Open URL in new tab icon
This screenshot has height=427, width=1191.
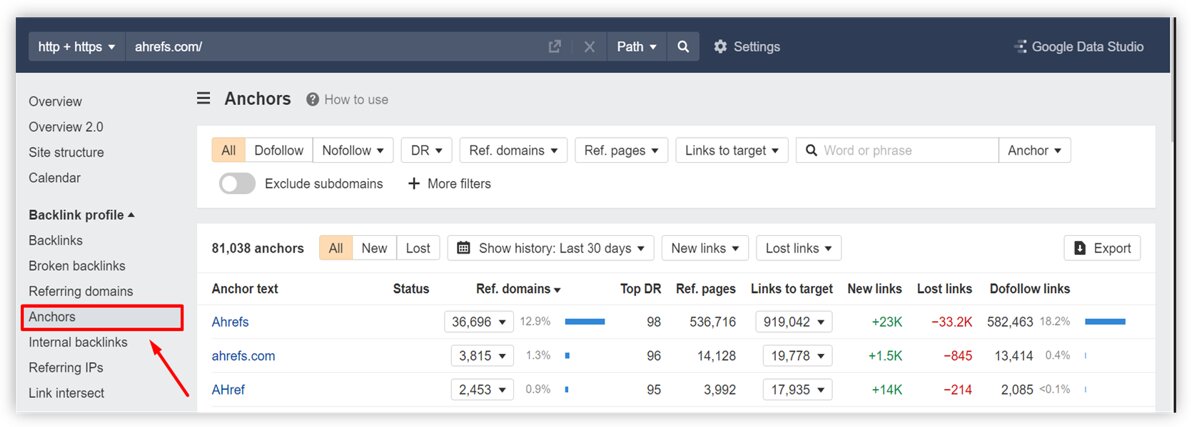click(554, 46)
